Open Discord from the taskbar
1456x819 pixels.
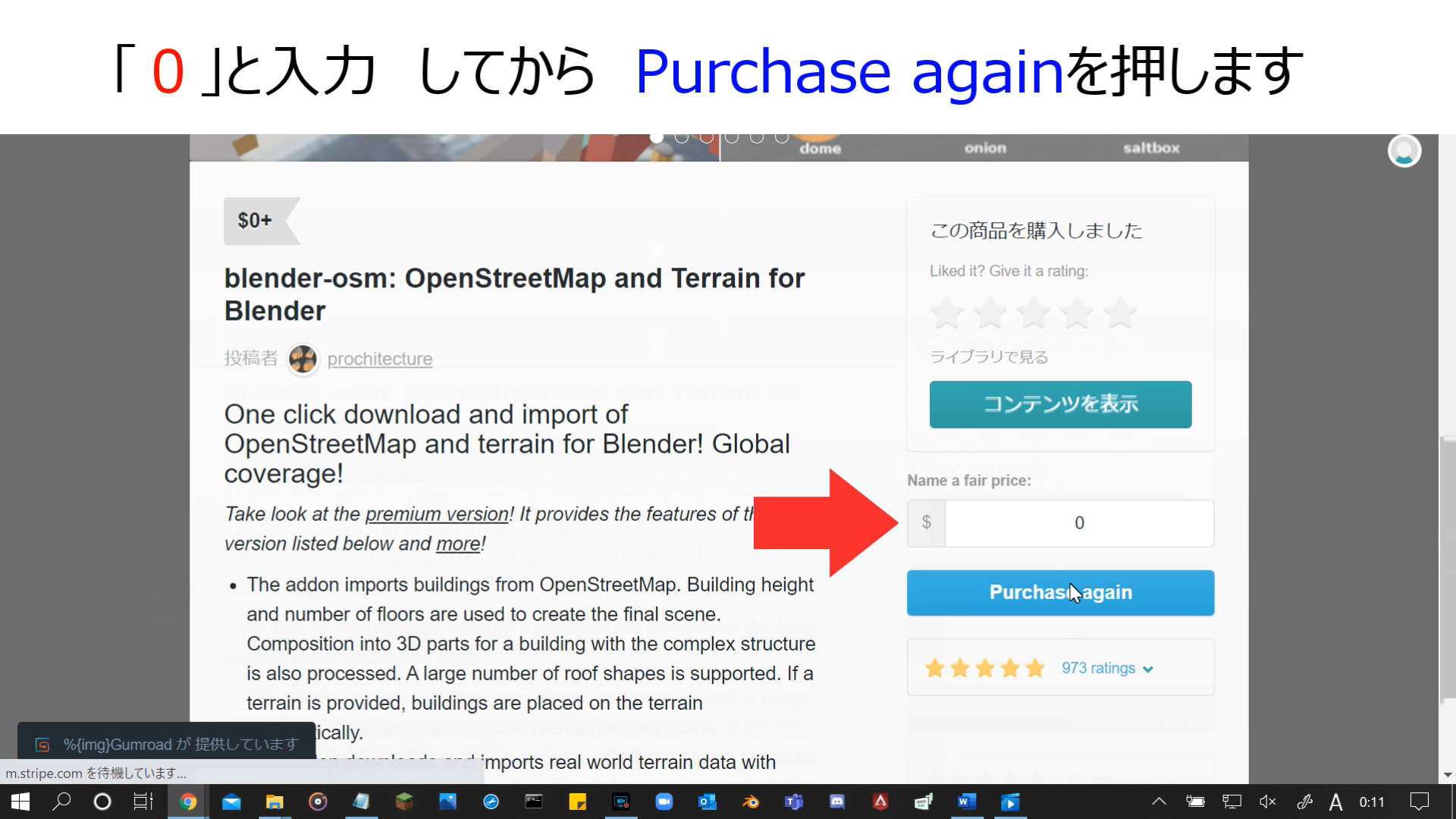(x=837, y=802)
